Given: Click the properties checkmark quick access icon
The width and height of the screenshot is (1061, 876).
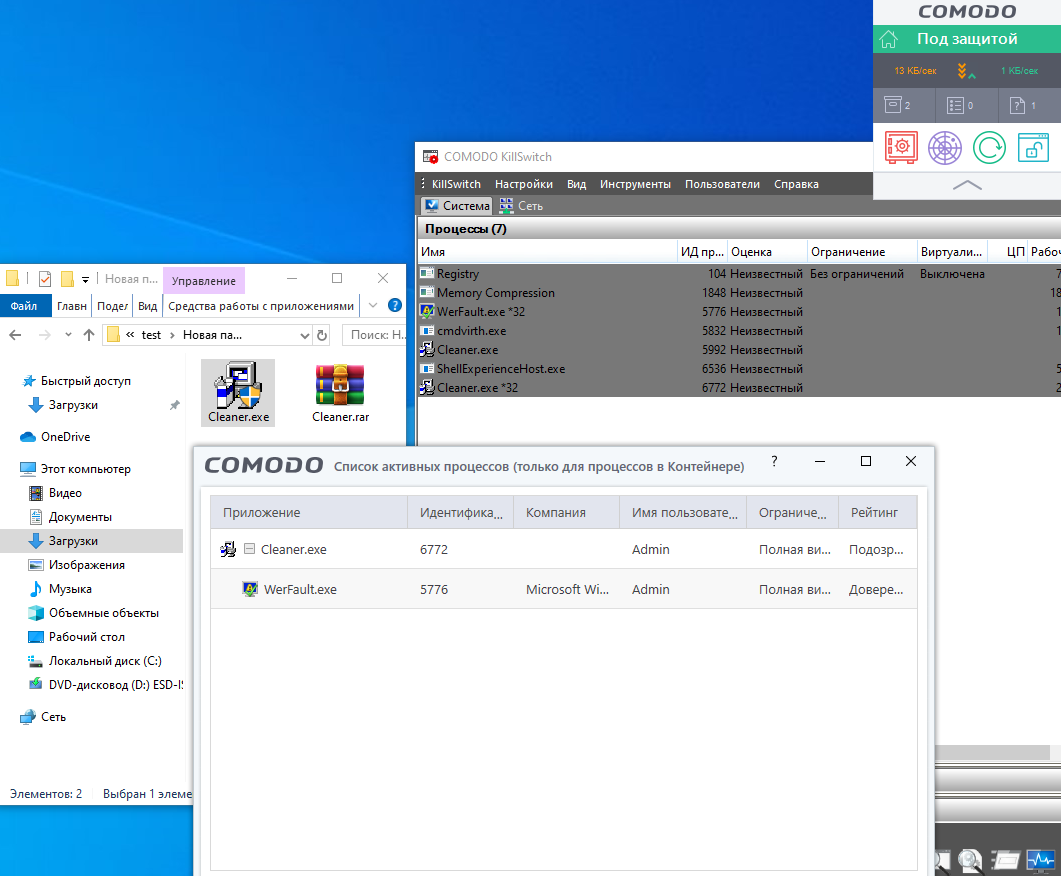Looking at the screenshot, I should click(x=45, y=279).
